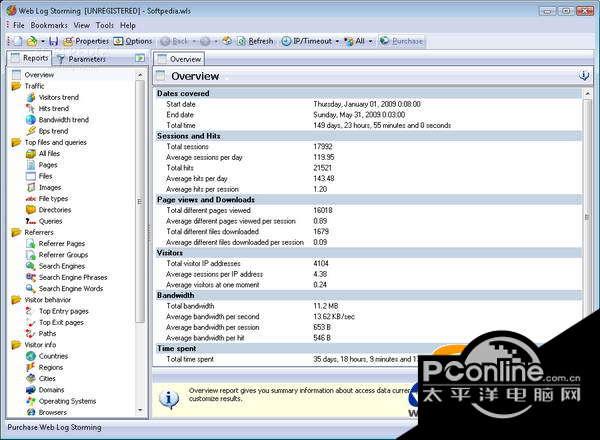Image resolution: width=600 pixels, height=440 pixels.
Task: Open the Top Entry pages report
Action: tap(64, 311)
